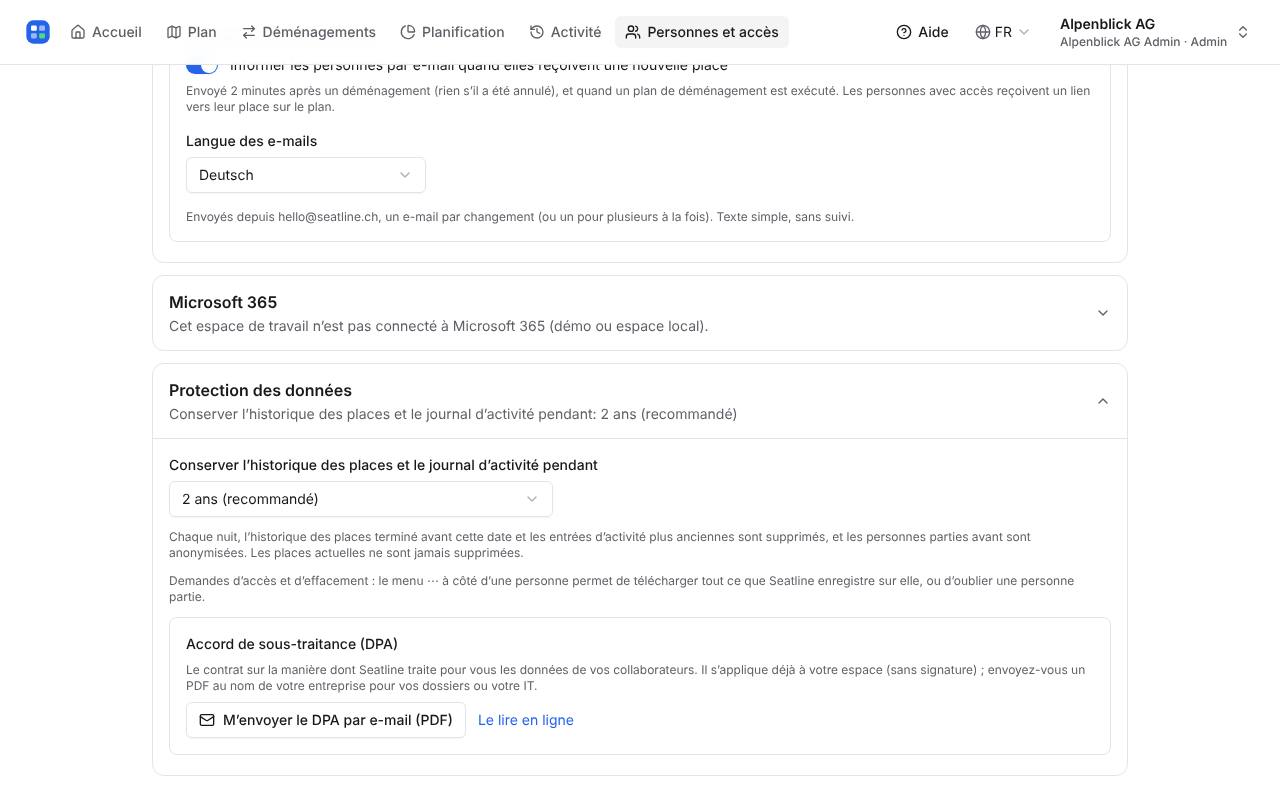Click the Activité history icon

[x=537, y=32]
